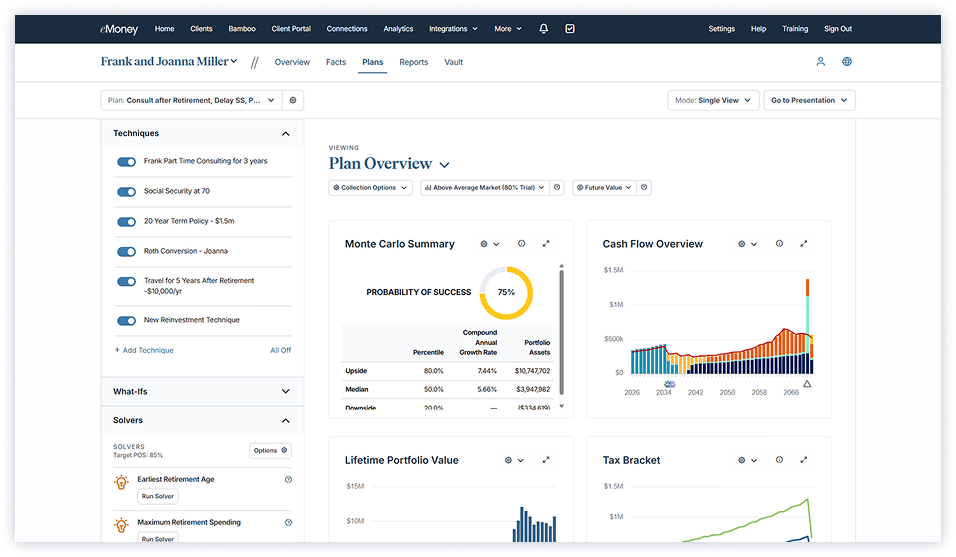Expand the Lifetime Portfolio Value chart
The image size is (956, 557).
tap(546, 460)
